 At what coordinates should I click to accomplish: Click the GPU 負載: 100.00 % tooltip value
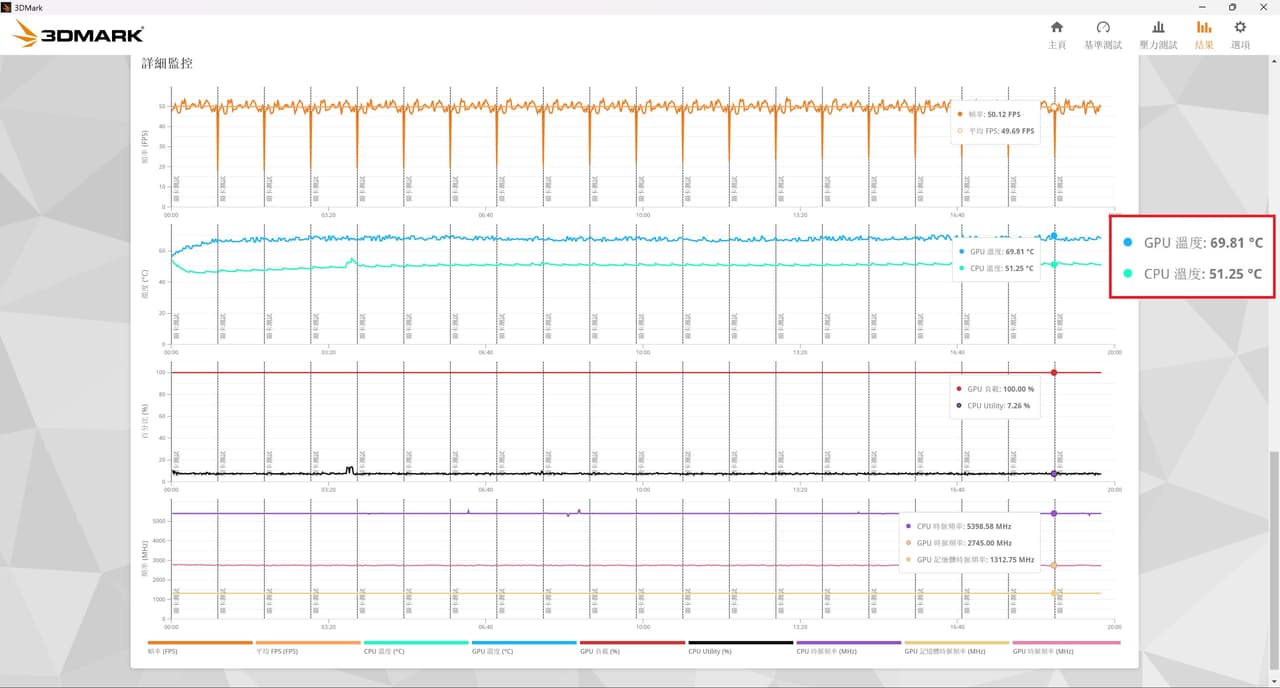tap(1000, 389)
